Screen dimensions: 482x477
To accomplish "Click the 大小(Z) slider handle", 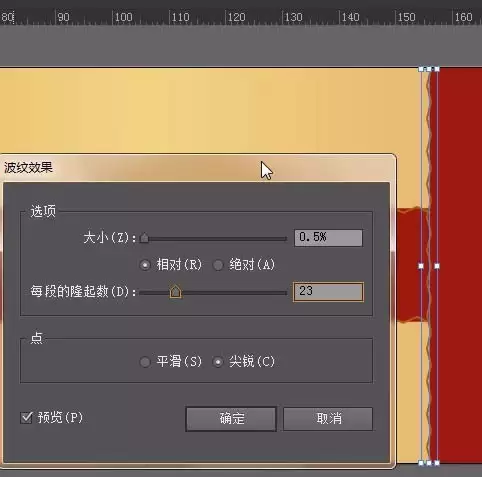I will click(144, 238).
